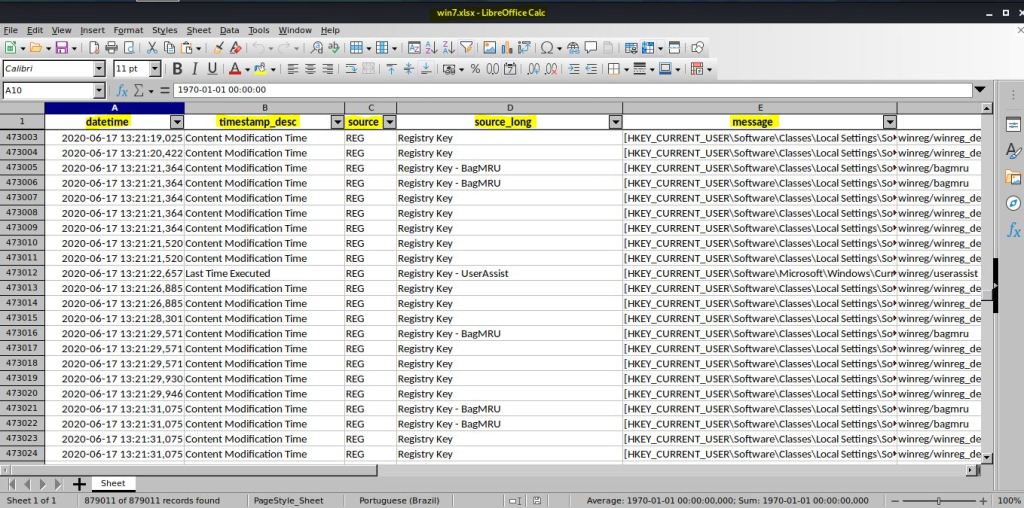Click the add new sheet plus button
This screenshot has height=508, width=1024.
(78, 484)
